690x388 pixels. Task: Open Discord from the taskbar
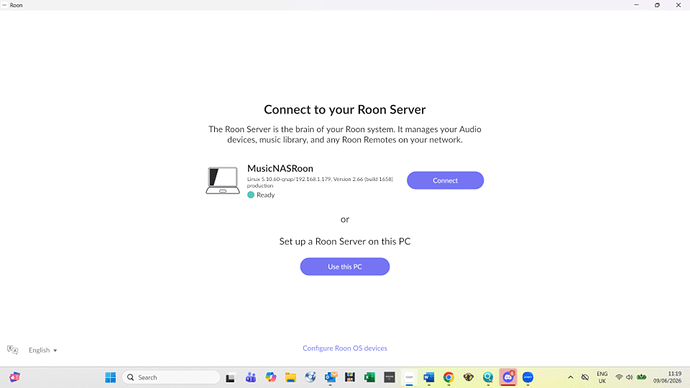click(508, 377)
